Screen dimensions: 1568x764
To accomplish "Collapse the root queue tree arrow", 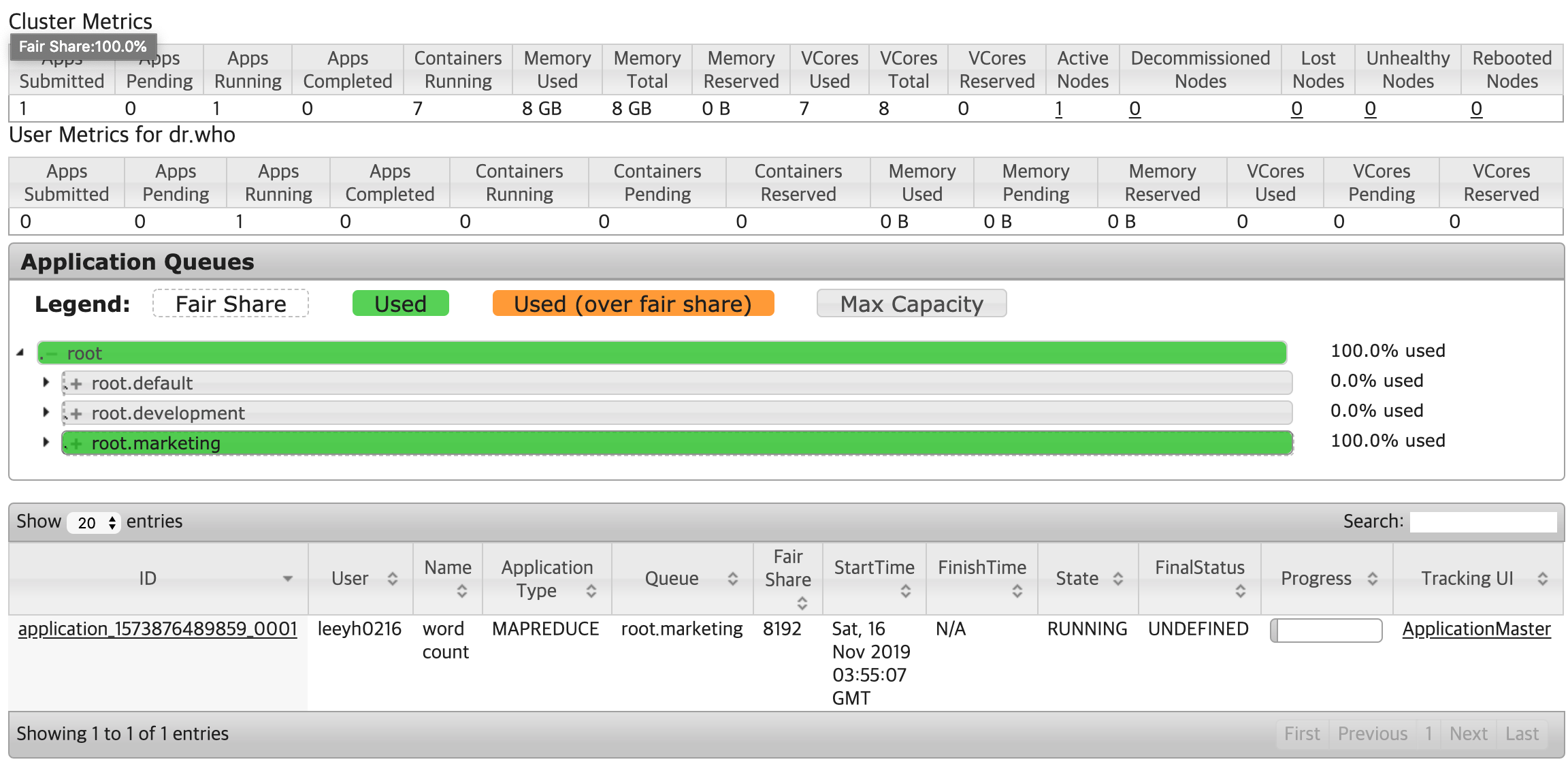I will tap(20, 353).
